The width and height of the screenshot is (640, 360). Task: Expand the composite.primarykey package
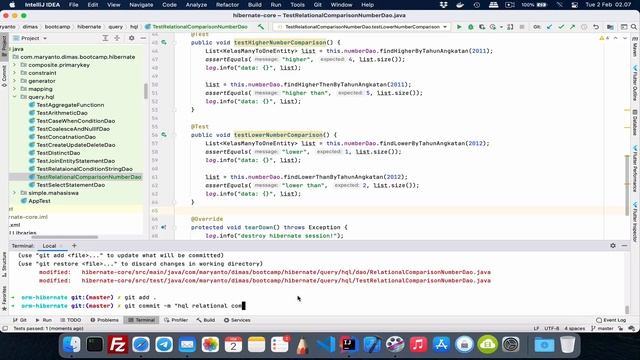14,65
